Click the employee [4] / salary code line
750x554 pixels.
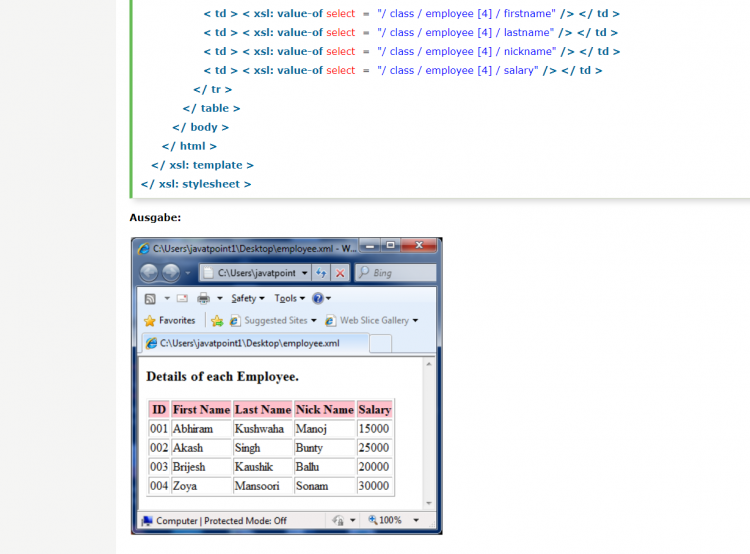pyautogui.click(x=403, y=70)
